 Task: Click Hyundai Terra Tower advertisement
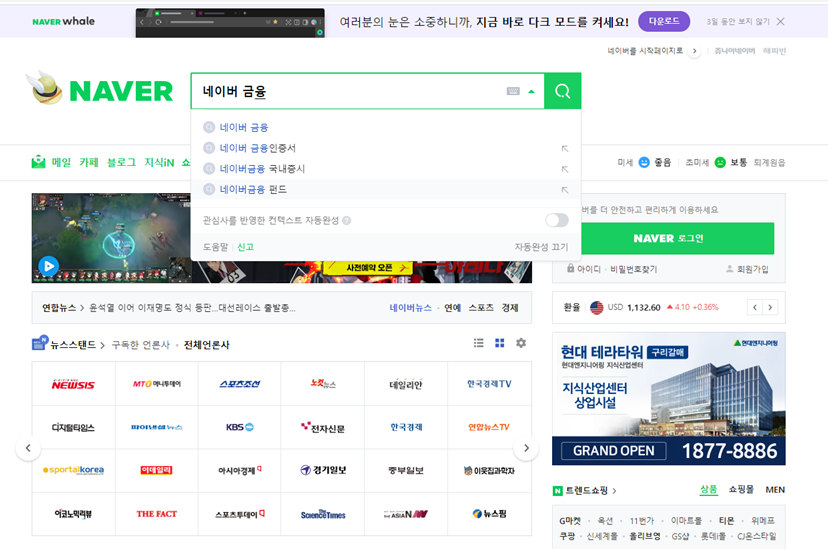[669, 399]
